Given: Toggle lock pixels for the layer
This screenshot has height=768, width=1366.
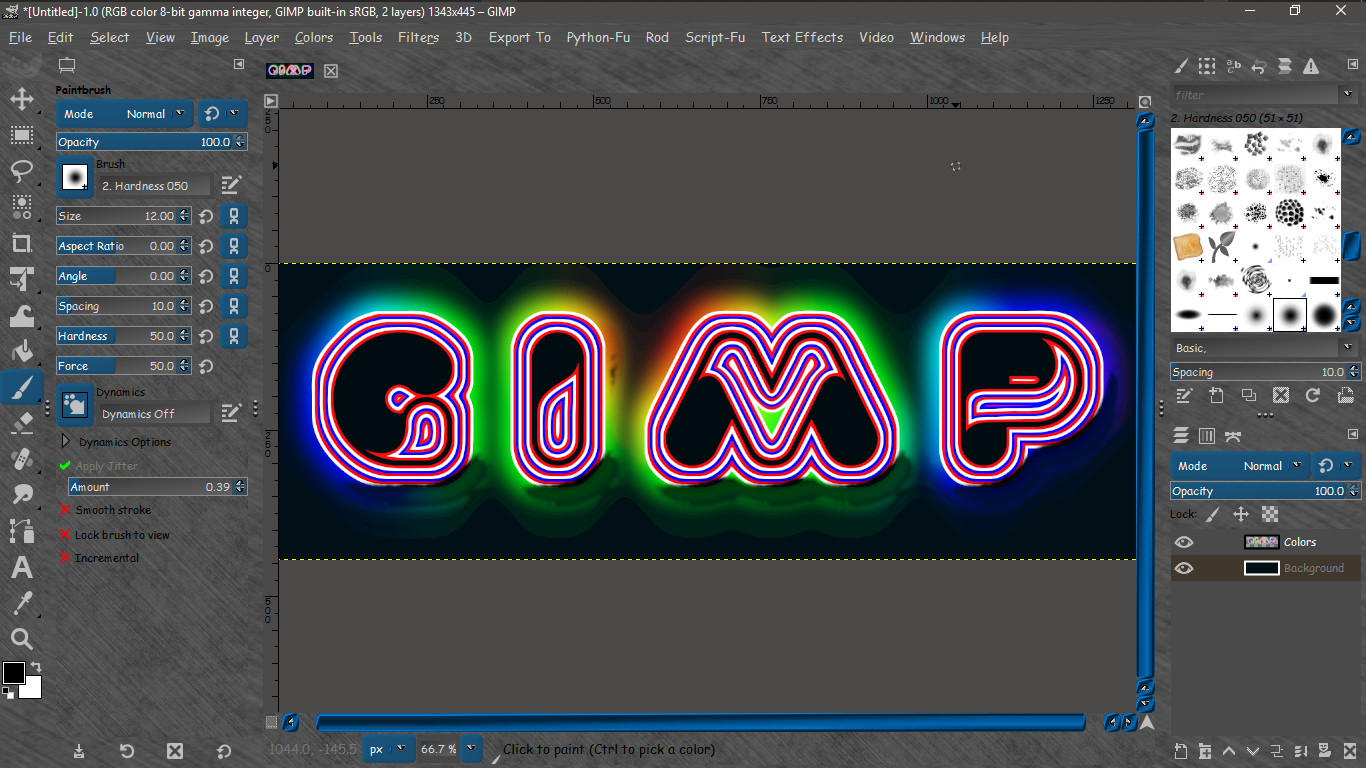Looking at the screenshot, I should 1213,514.
